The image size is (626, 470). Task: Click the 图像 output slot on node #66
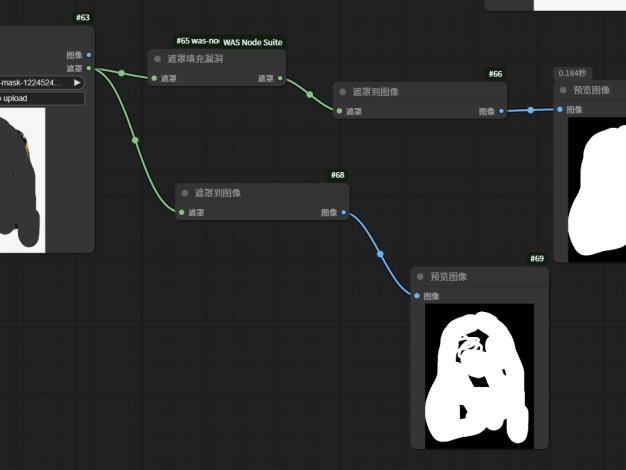point(501,111)
